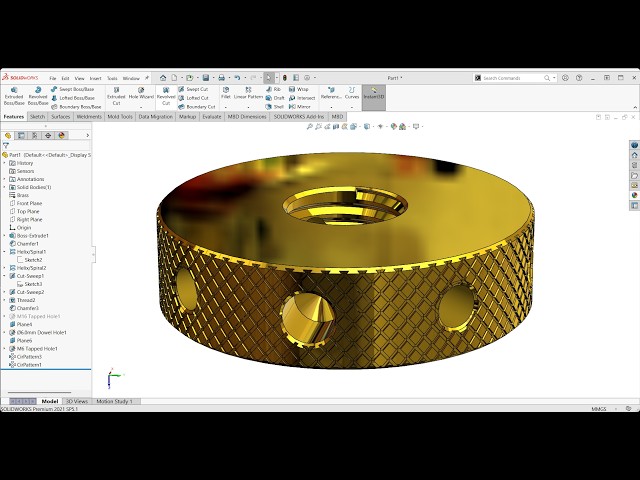The height and width of the screenshot is (480, 640).
Task: Expand the Solid Bodies(1) folder
Action: [4, 187]
